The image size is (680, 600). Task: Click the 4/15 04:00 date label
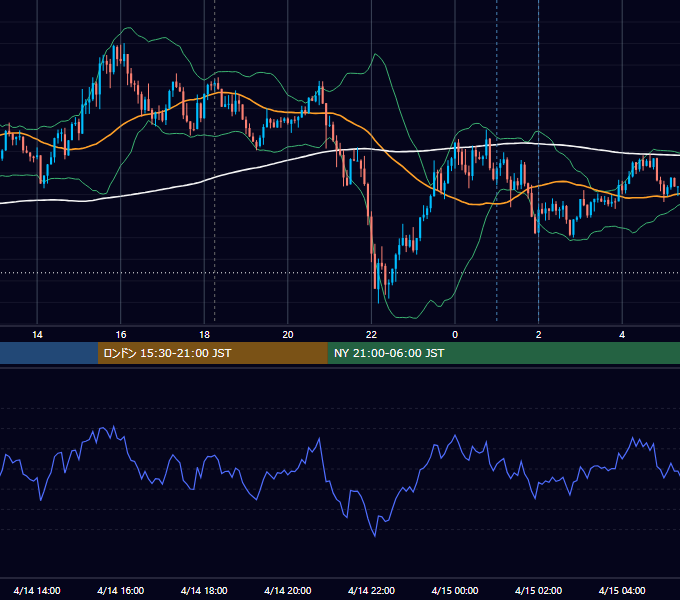[622, 590]
